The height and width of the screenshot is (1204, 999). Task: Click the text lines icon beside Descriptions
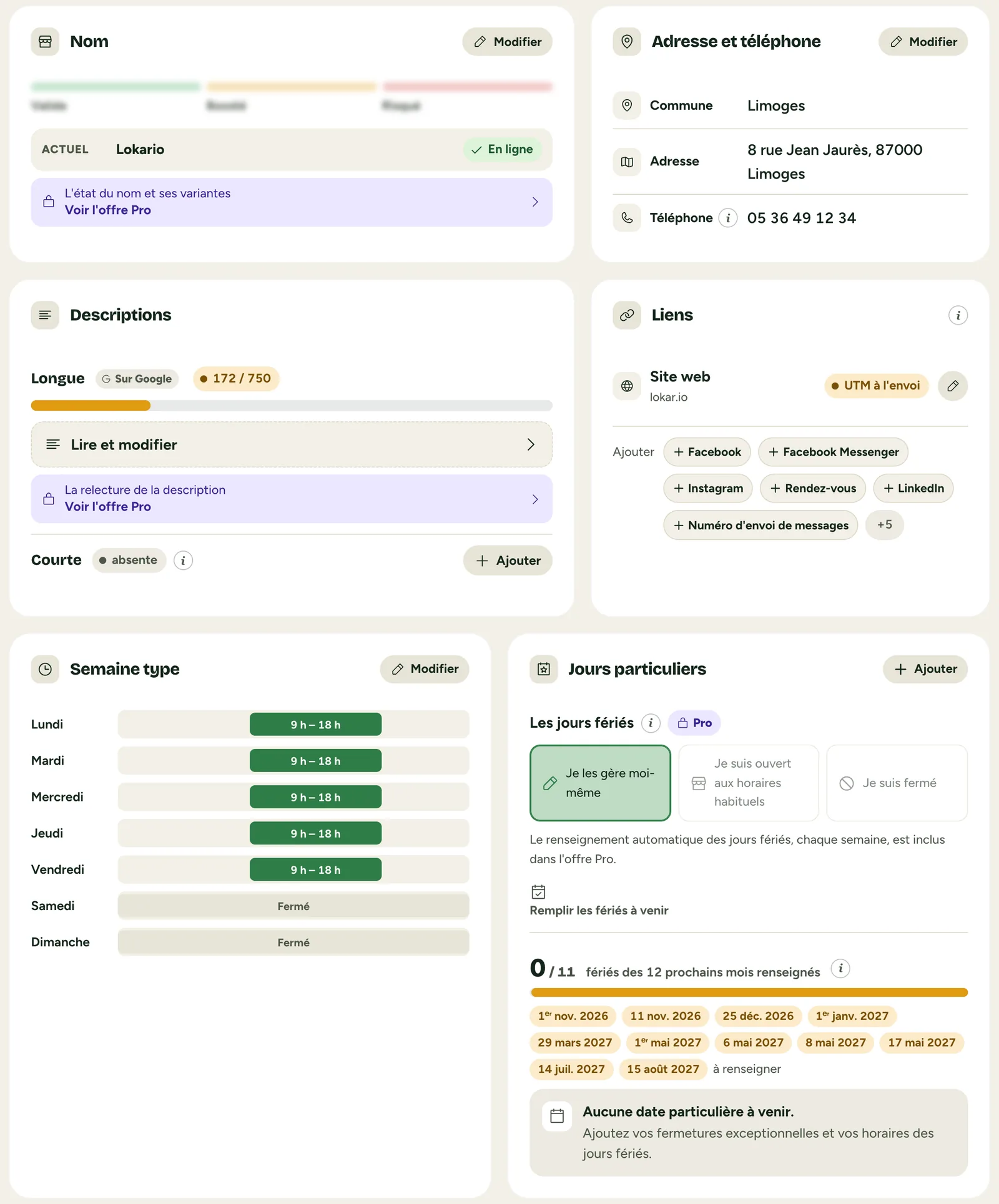click(x=45, y=315)
